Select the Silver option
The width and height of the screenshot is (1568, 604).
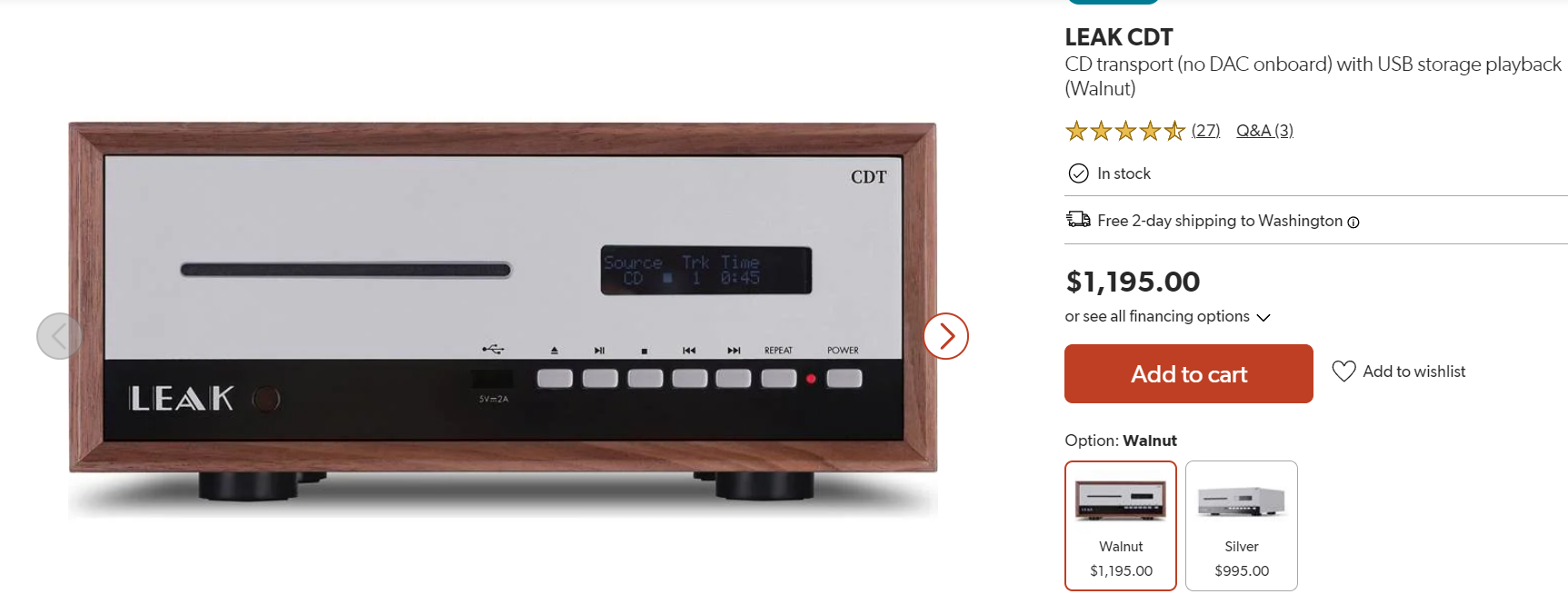[1242, 526]
